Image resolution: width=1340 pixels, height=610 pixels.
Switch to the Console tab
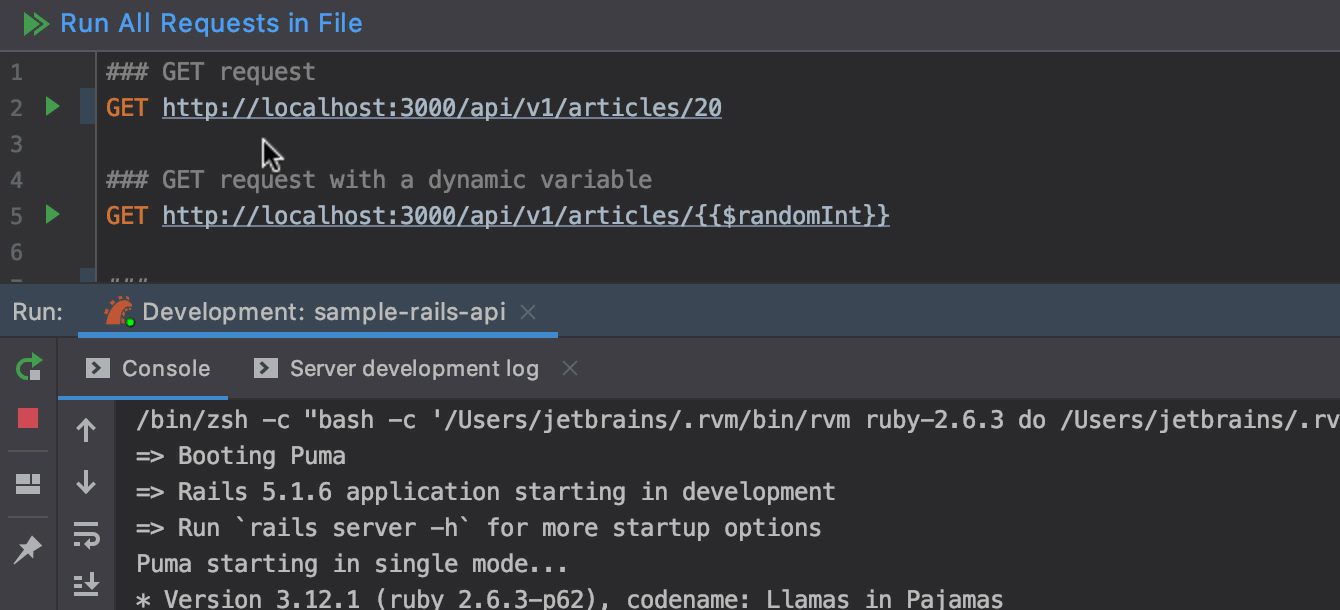[x=150, y=369]
